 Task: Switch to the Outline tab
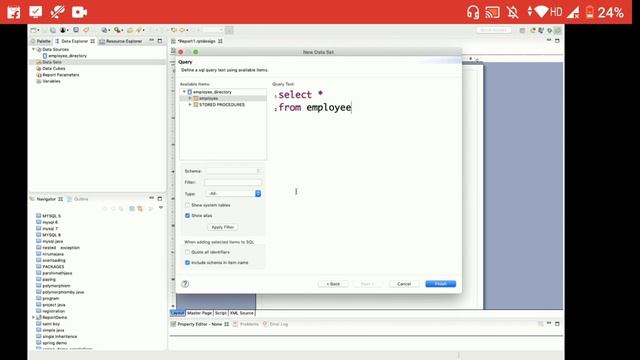pyautogui.click(x=78, y=199)
